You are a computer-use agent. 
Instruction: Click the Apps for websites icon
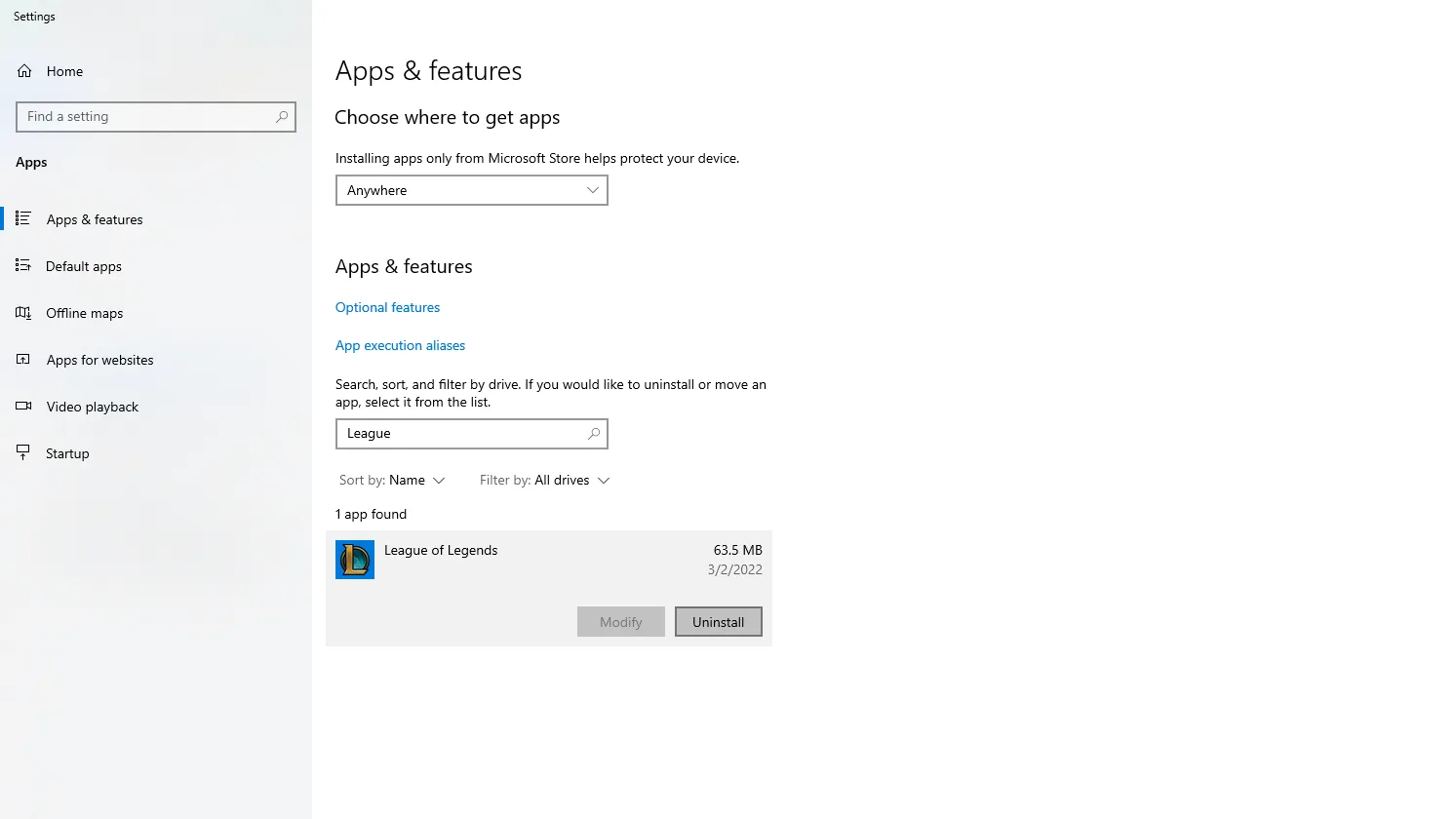pyautogui.click(x=23, y=359)
